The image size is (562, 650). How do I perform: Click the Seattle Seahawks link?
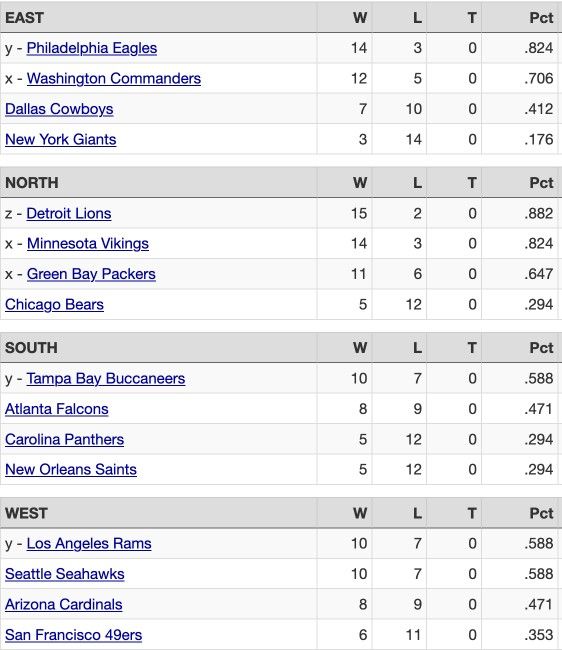click(x=65, y=574)
